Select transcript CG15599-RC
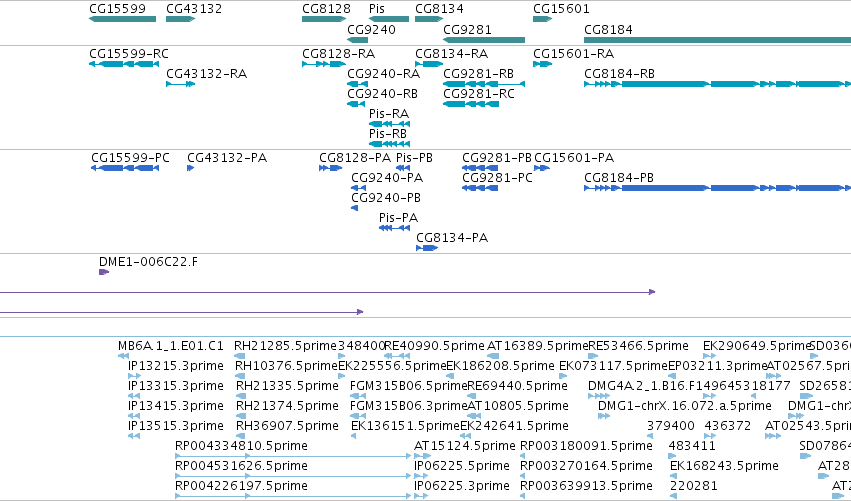851x501 pixels. (124, 64)
